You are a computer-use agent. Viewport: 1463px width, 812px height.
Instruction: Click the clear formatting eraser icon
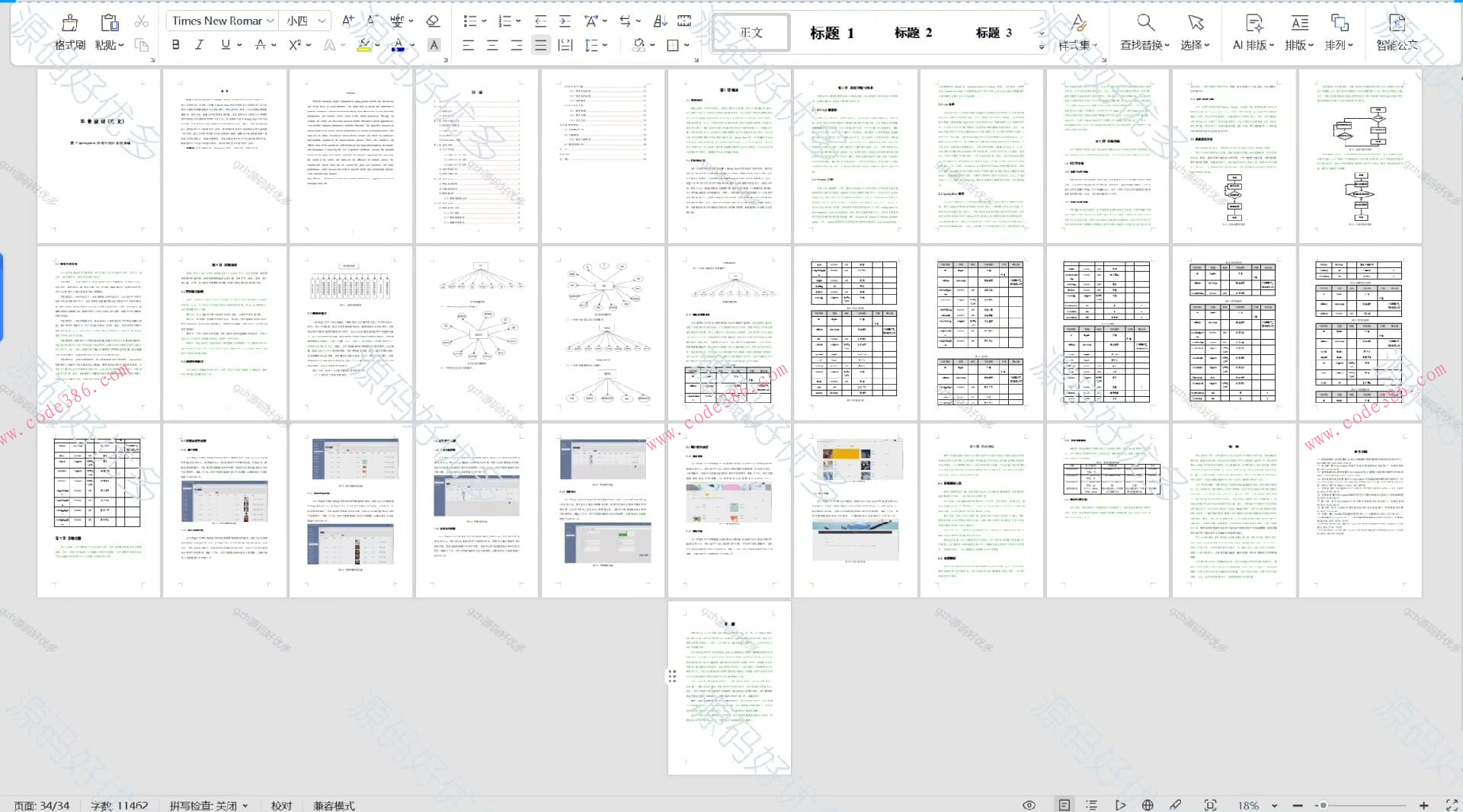click(433, 21)
